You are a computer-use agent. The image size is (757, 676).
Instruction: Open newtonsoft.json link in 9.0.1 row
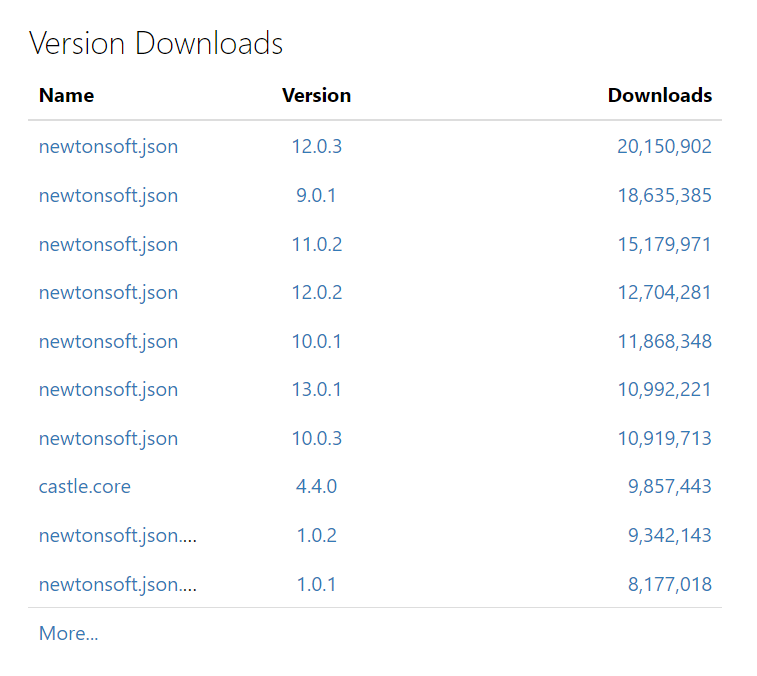(108, 196)
